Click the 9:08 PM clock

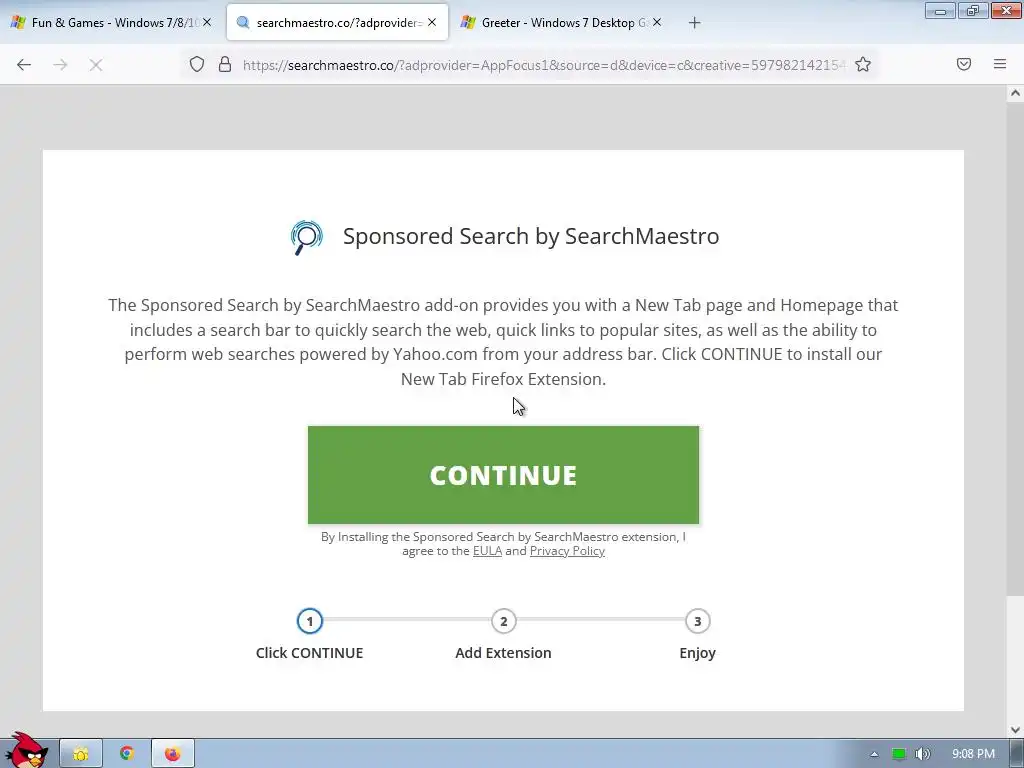973,754
